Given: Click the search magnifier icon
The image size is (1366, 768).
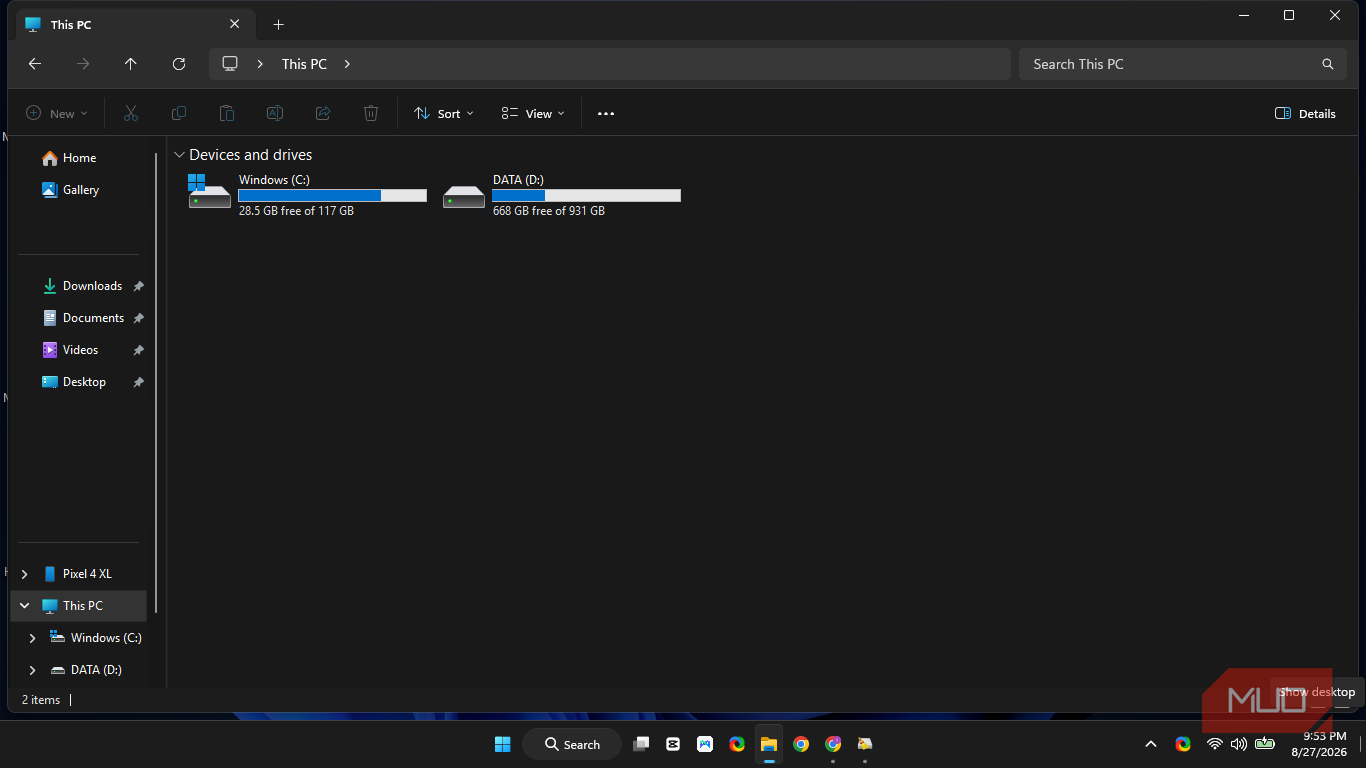Looking at the screenshot, I should pyautogui.click(x=1328, y=64).
